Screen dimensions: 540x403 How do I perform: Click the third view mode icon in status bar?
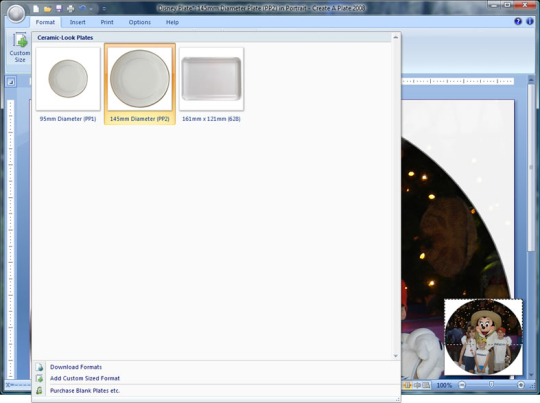click(x=426, y=385)
